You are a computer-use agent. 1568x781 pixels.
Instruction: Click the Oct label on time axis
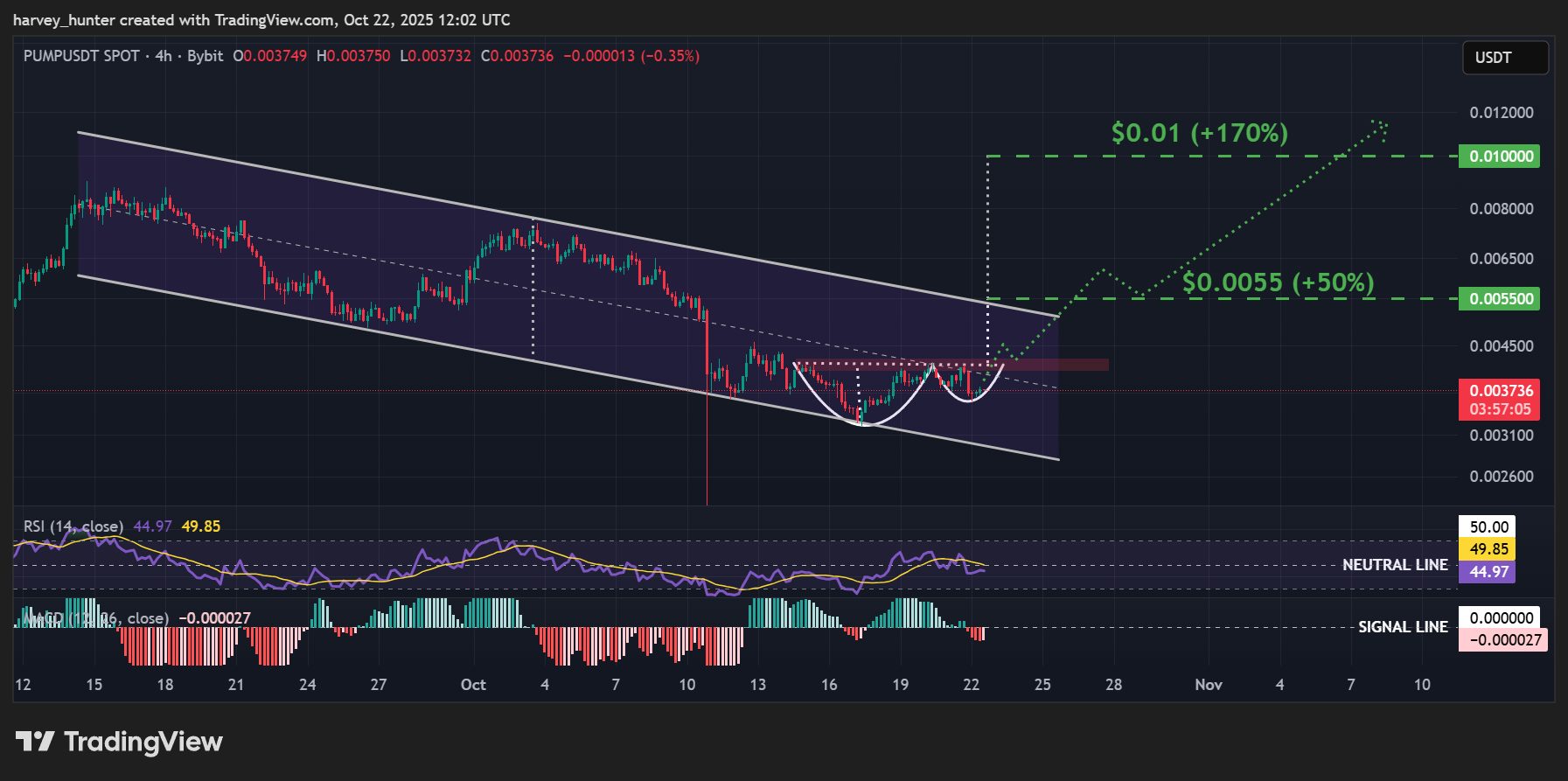(473, 685)
